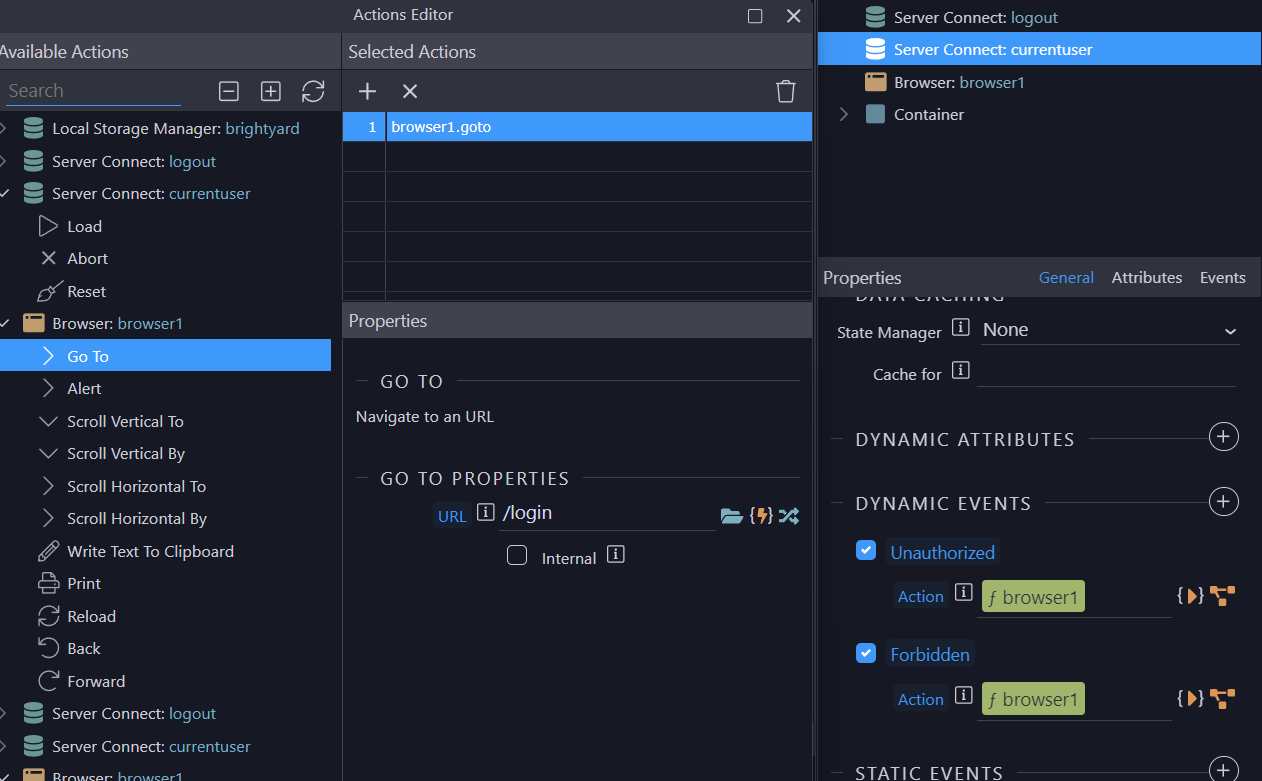Select the Go To folder picker icon
Screen dimensions: 1262x781
pyautogui.click(x=732, y=515)
